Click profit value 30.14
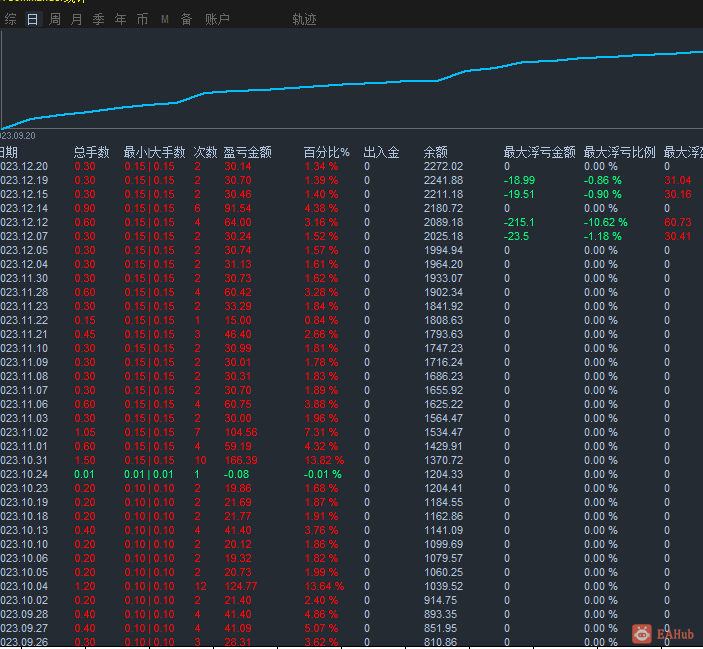The height and width of the screenshot is (649, 703). (x=238, y=166)
